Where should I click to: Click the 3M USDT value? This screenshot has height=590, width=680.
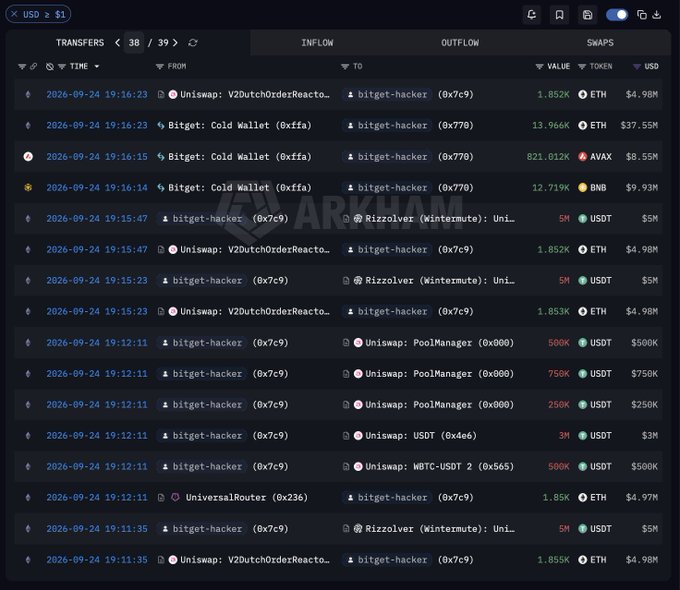pyautogui.click(x=564, y=436)
